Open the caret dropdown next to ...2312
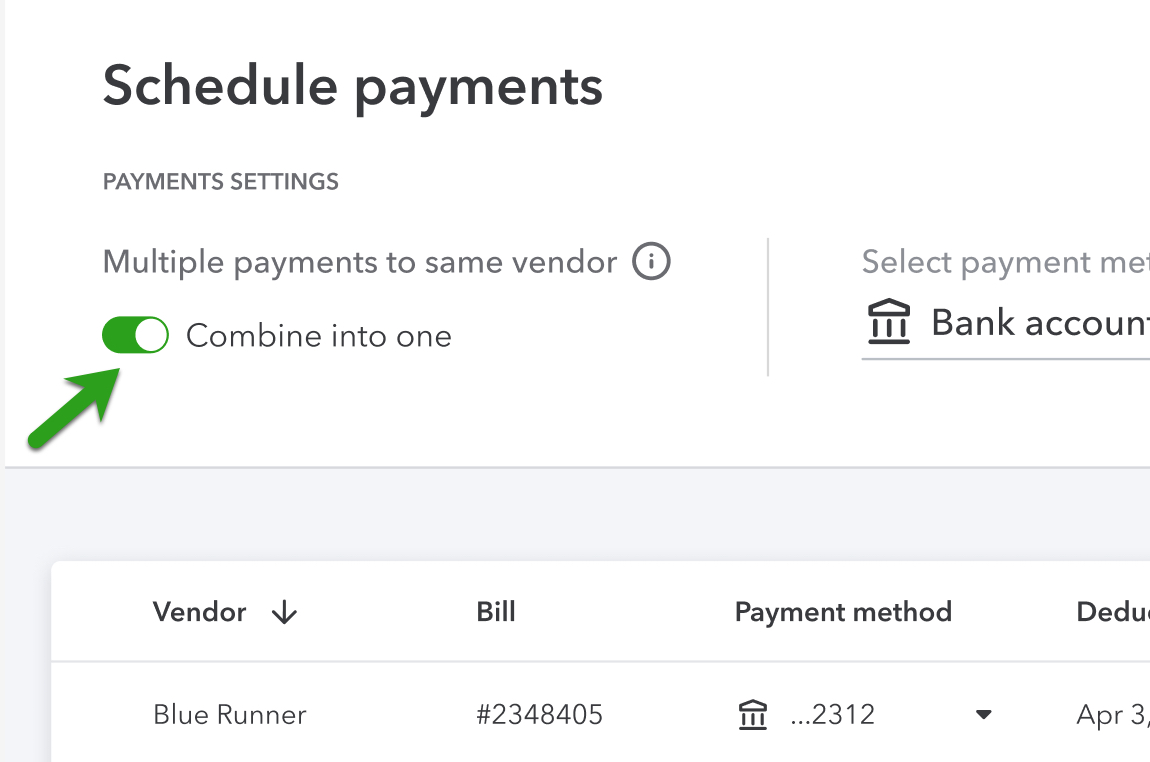Image resolution: width=1150 pixels, height=762 pixels. pyautogui.click(x=983, y=715)
